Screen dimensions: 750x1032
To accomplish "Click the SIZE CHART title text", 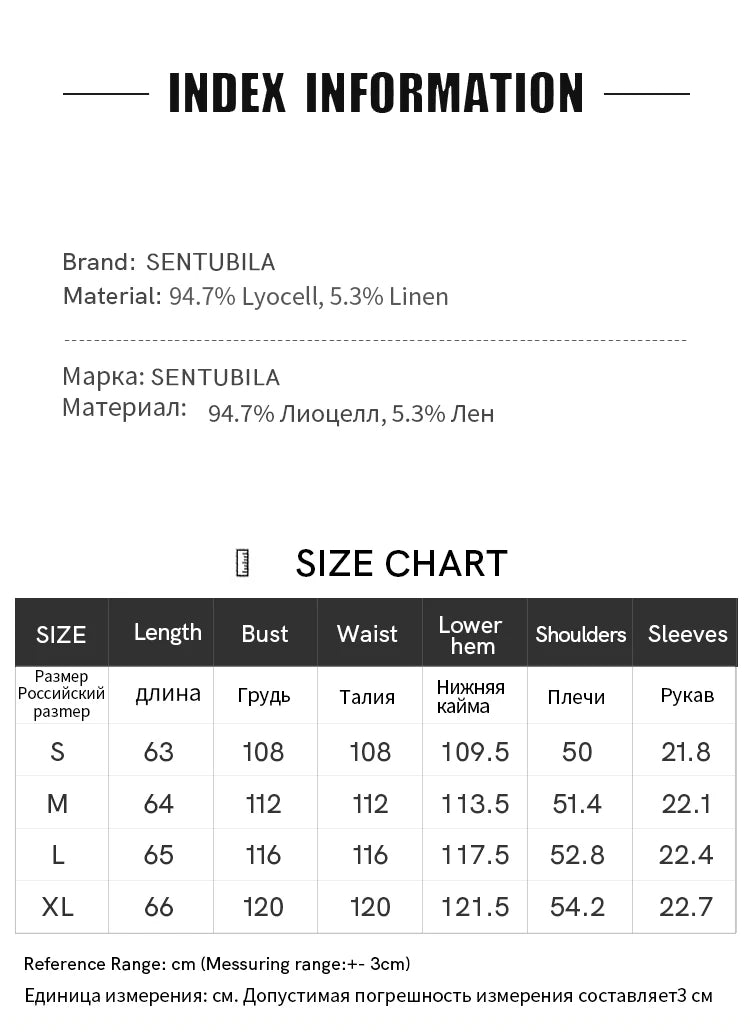I will coord(401,564).
